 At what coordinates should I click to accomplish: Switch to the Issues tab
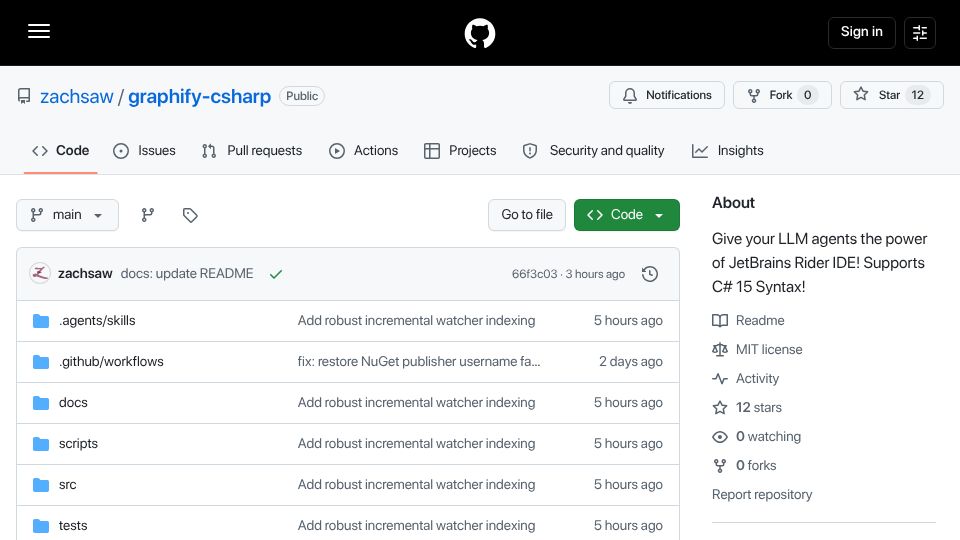pos(144,151)
